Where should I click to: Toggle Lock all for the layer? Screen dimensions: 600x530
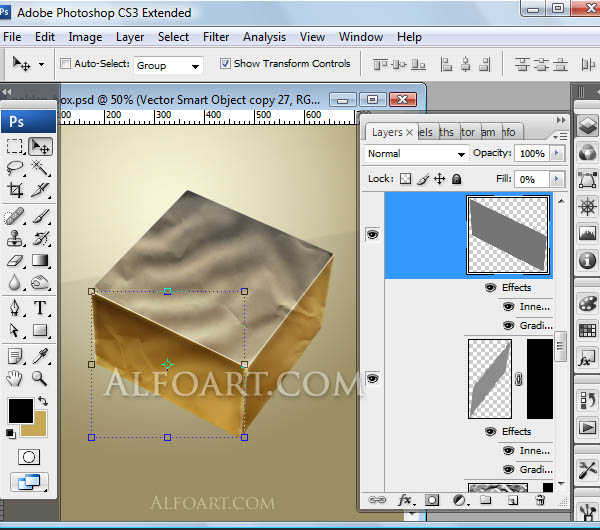click(x=457, y=179)
